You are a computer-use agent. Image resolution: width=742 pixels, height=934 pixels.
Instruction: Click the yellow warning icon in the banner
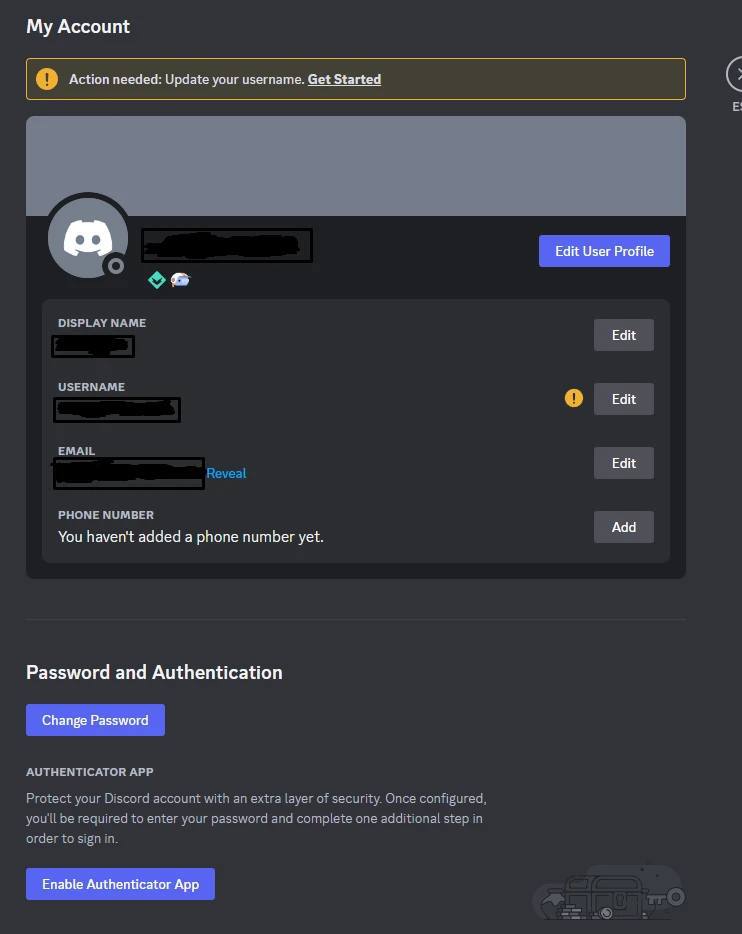click(47, 79)
